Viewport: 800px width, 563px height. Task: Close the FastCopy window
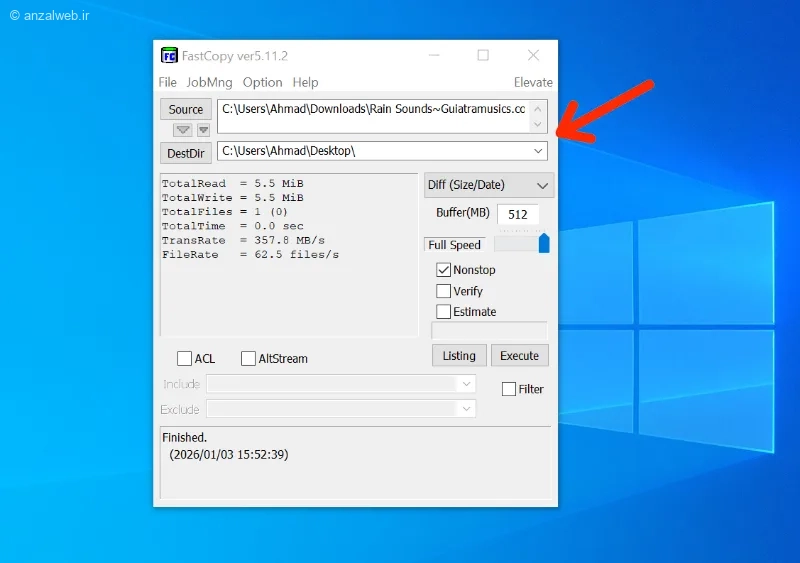[x=533, y=55]
